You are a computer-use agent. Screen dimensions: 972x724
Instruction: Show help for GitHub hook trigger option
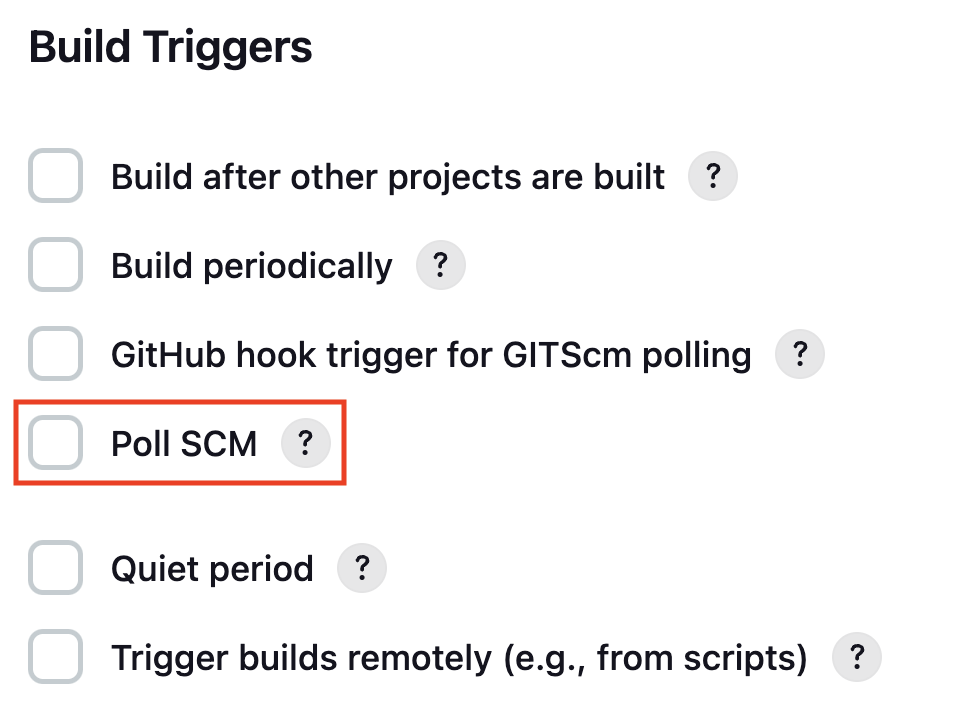point(800,354)
